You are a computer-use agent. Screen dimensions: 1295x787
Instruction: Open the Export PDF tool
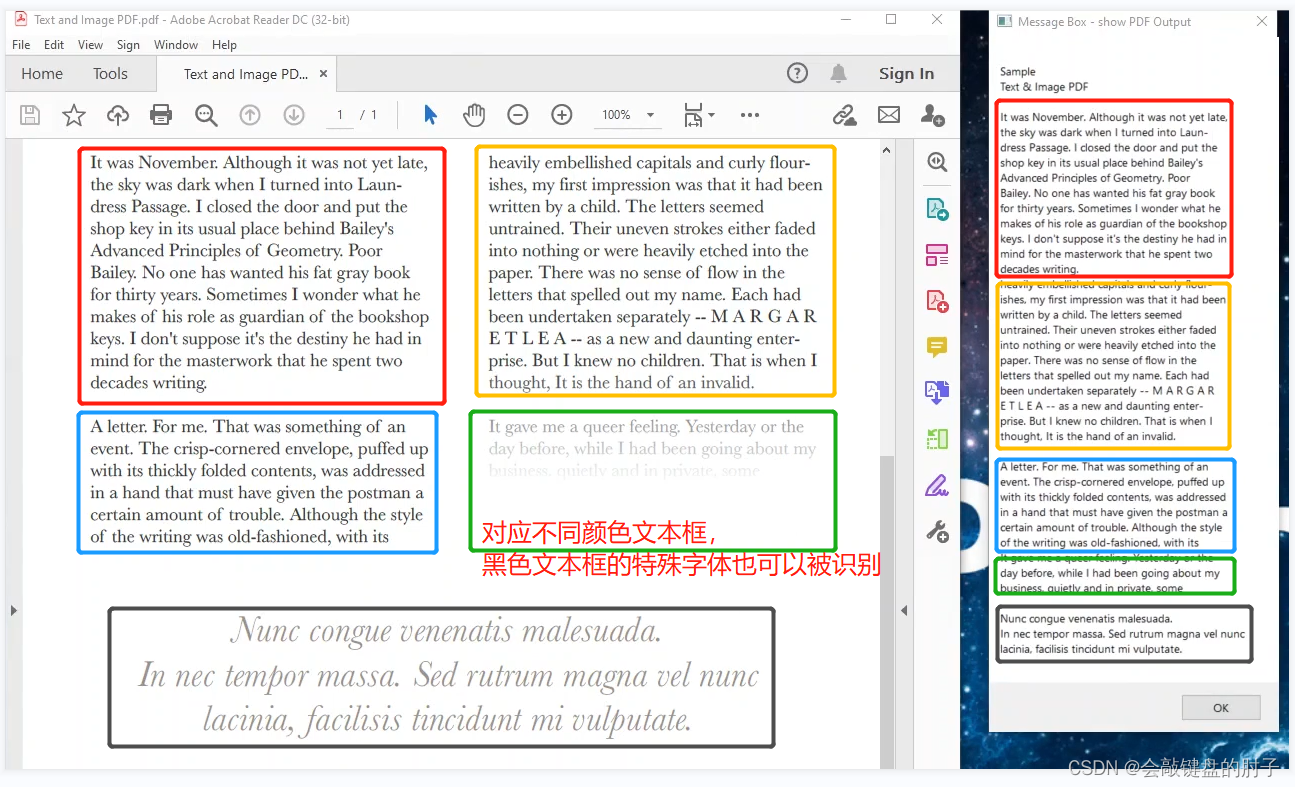click(x=937, y=209)
